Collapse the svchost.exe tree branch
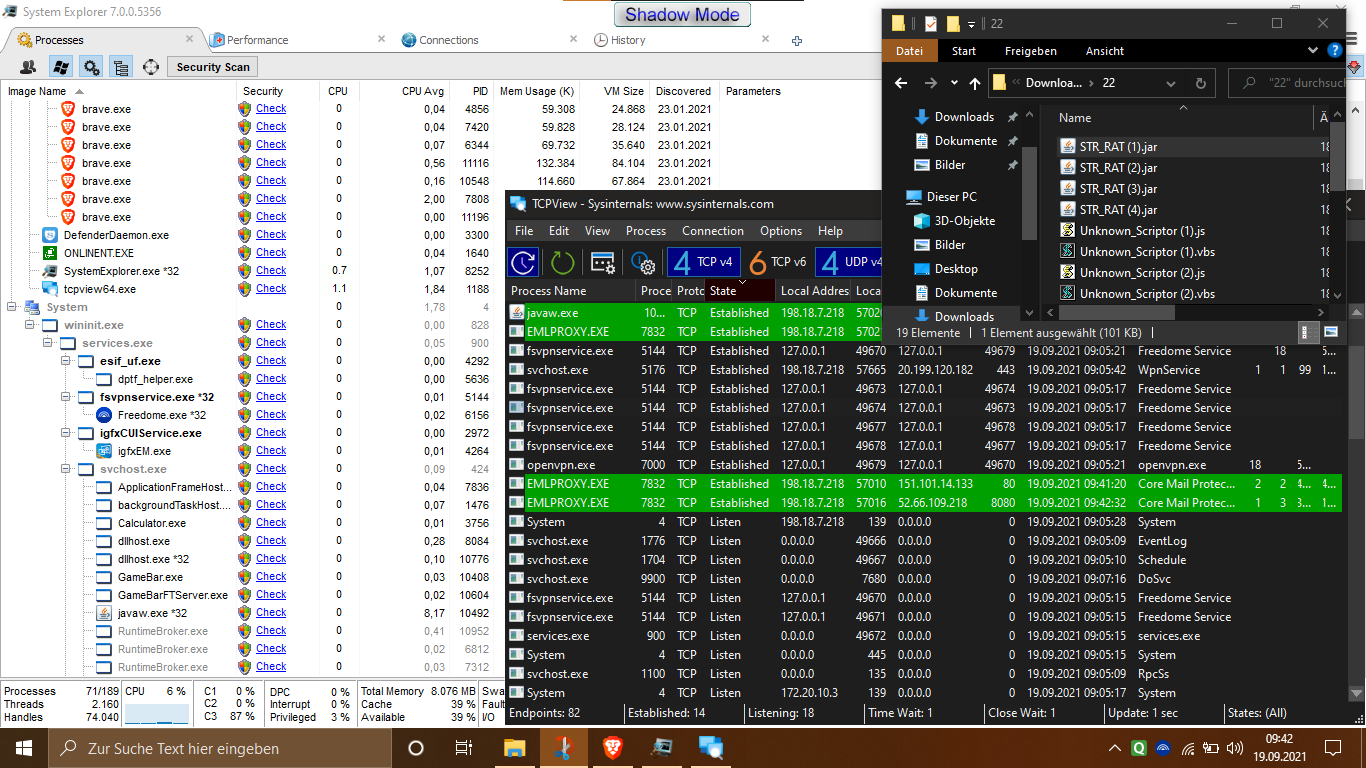Screen dimensions: 1366x768 (x=66, y=469)
